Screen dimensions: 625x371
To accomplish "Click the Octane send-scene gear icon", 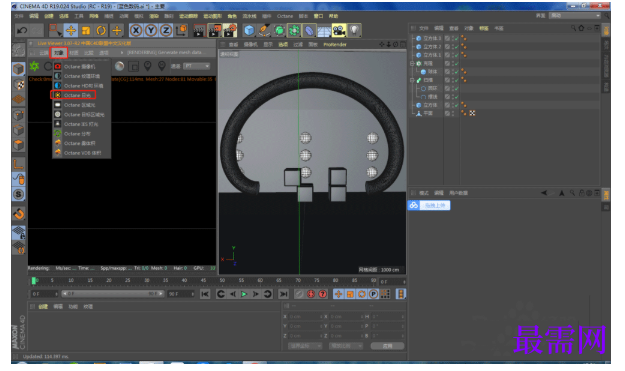I will pyautogui.click(x=34, y=66).
